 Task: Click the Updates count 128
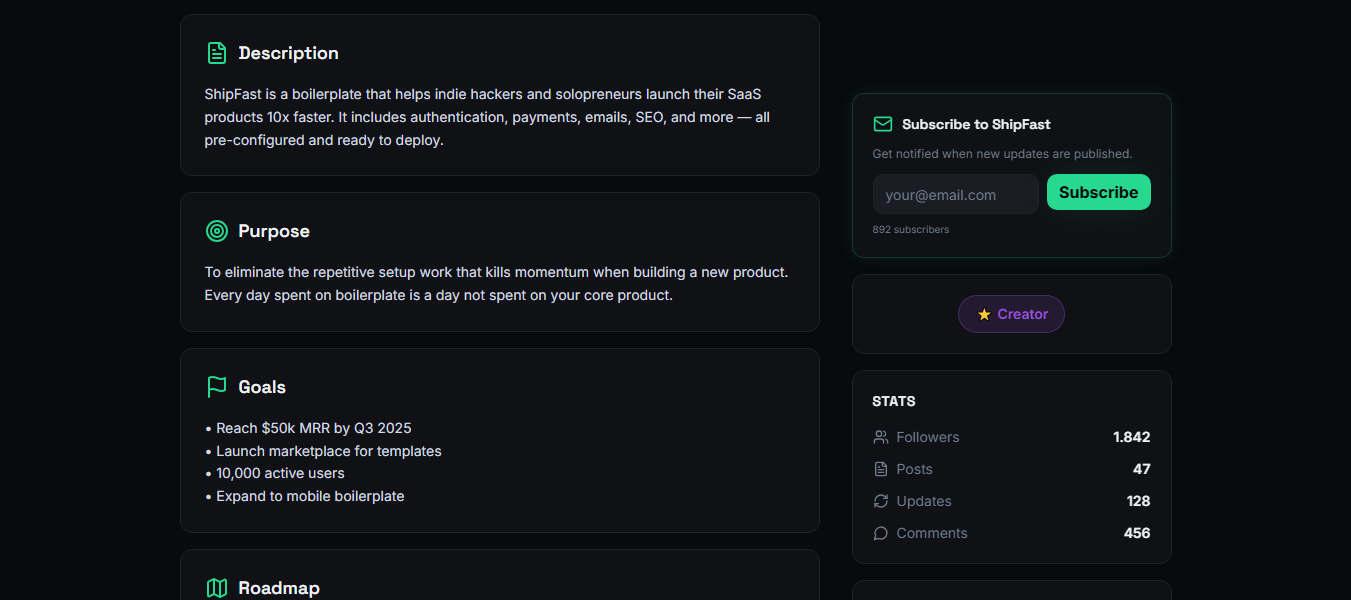pos(1138,501)
